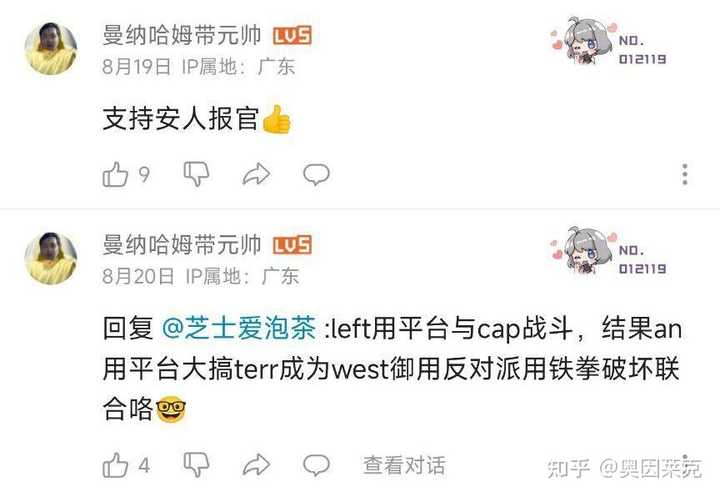Open the 查看对话 conversation link
Screen dimensions: 720x497
[x=405, y=465]
